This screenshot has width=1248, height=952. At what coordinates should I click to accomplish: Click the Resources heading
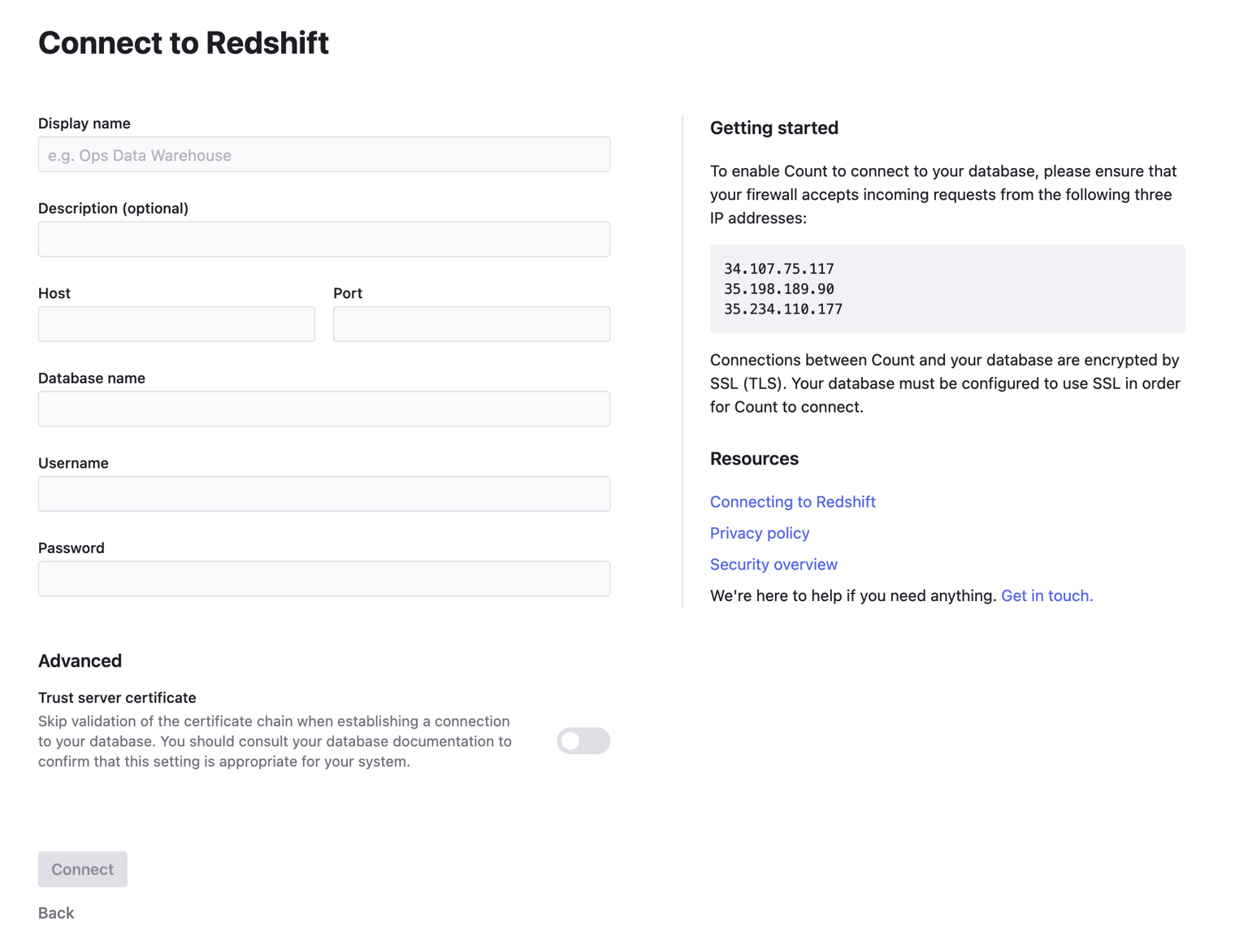[x=754, y=458]
